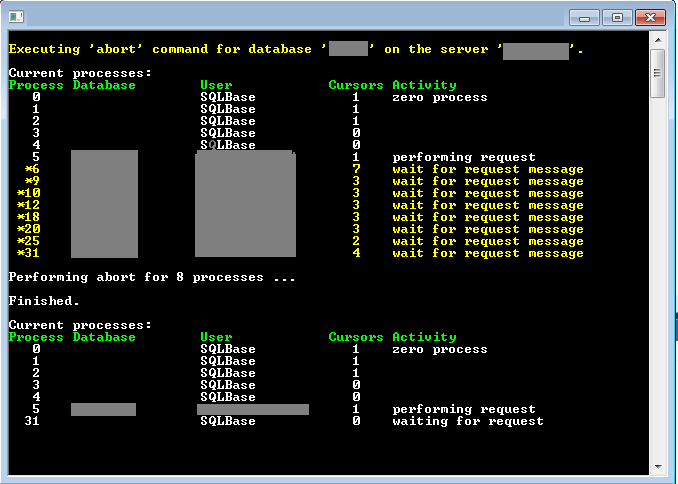Click process '31' in the second list
Viewport: 678px width, 484px height.
[x=32, y=421]
